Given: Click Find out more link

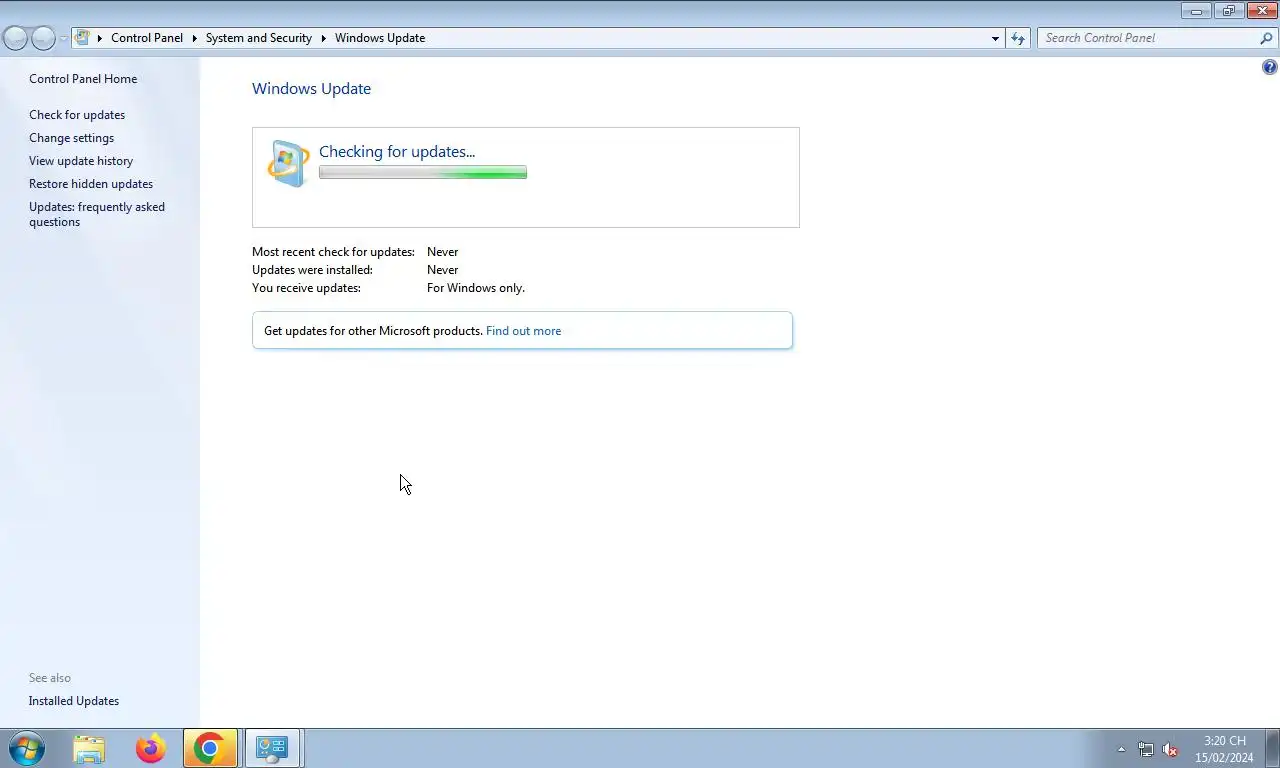Looking at the screenshot, I should pos(523,331).
